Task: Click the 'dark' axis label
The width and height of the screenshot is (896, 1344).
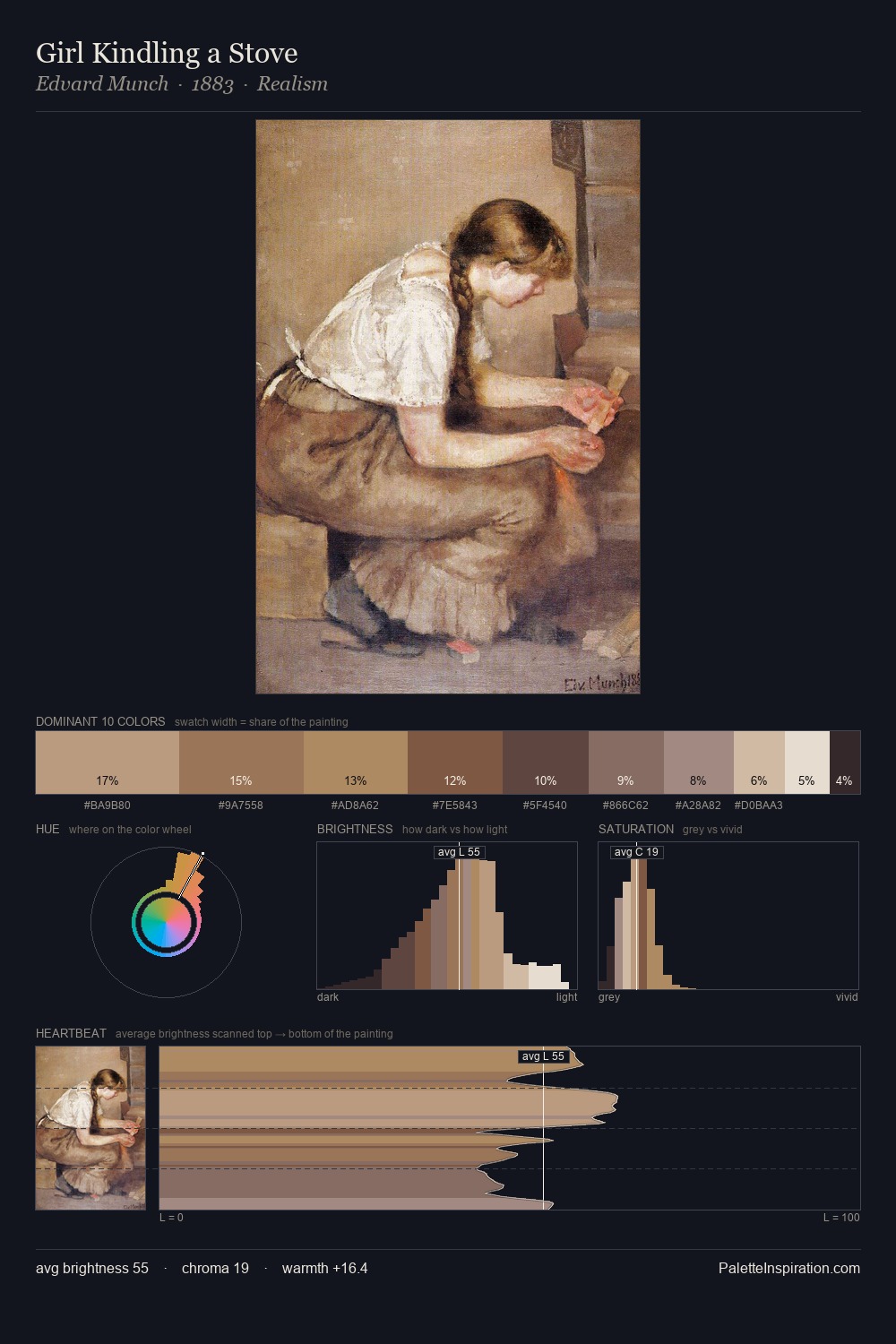Action: [x=328, y=996]
